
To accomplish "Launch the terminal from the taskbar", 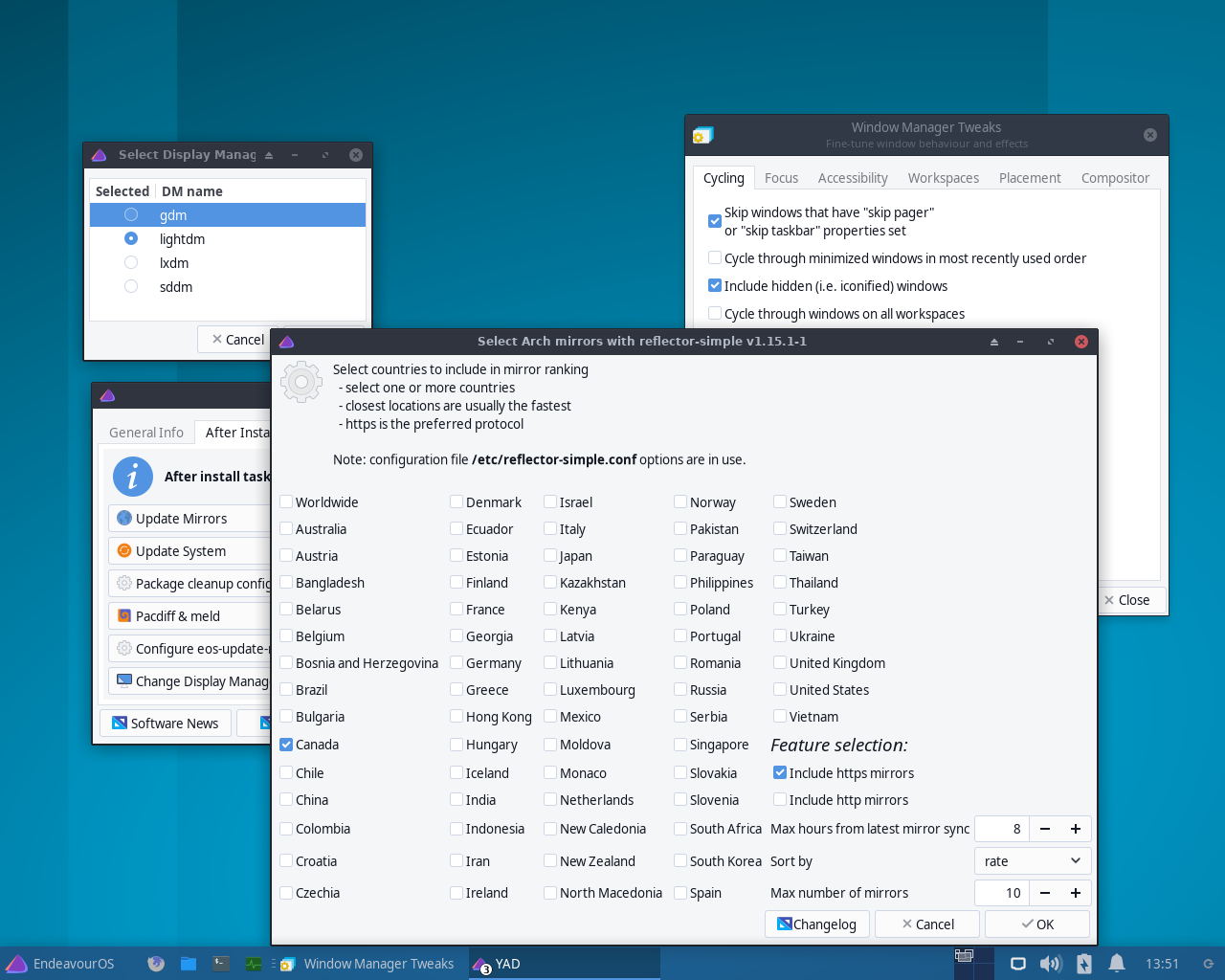I will point(221,964).
